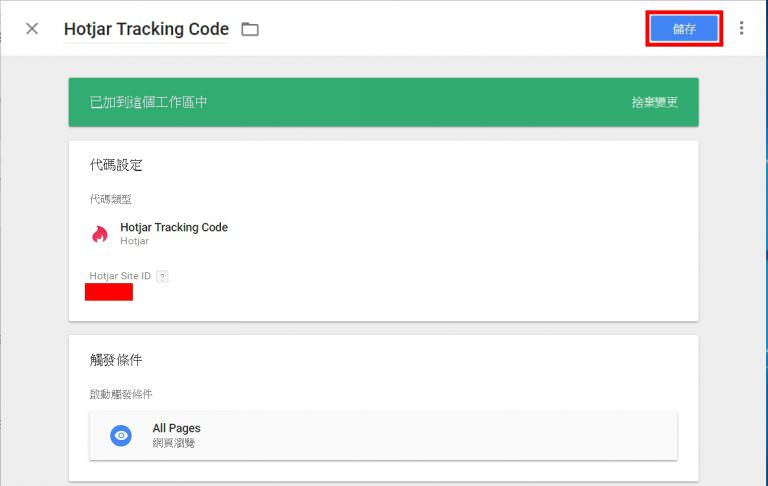The height and width of the screenshot is (486, 768).
Task: Click the 代碼設定 card heading
Action: pos(116,165)
